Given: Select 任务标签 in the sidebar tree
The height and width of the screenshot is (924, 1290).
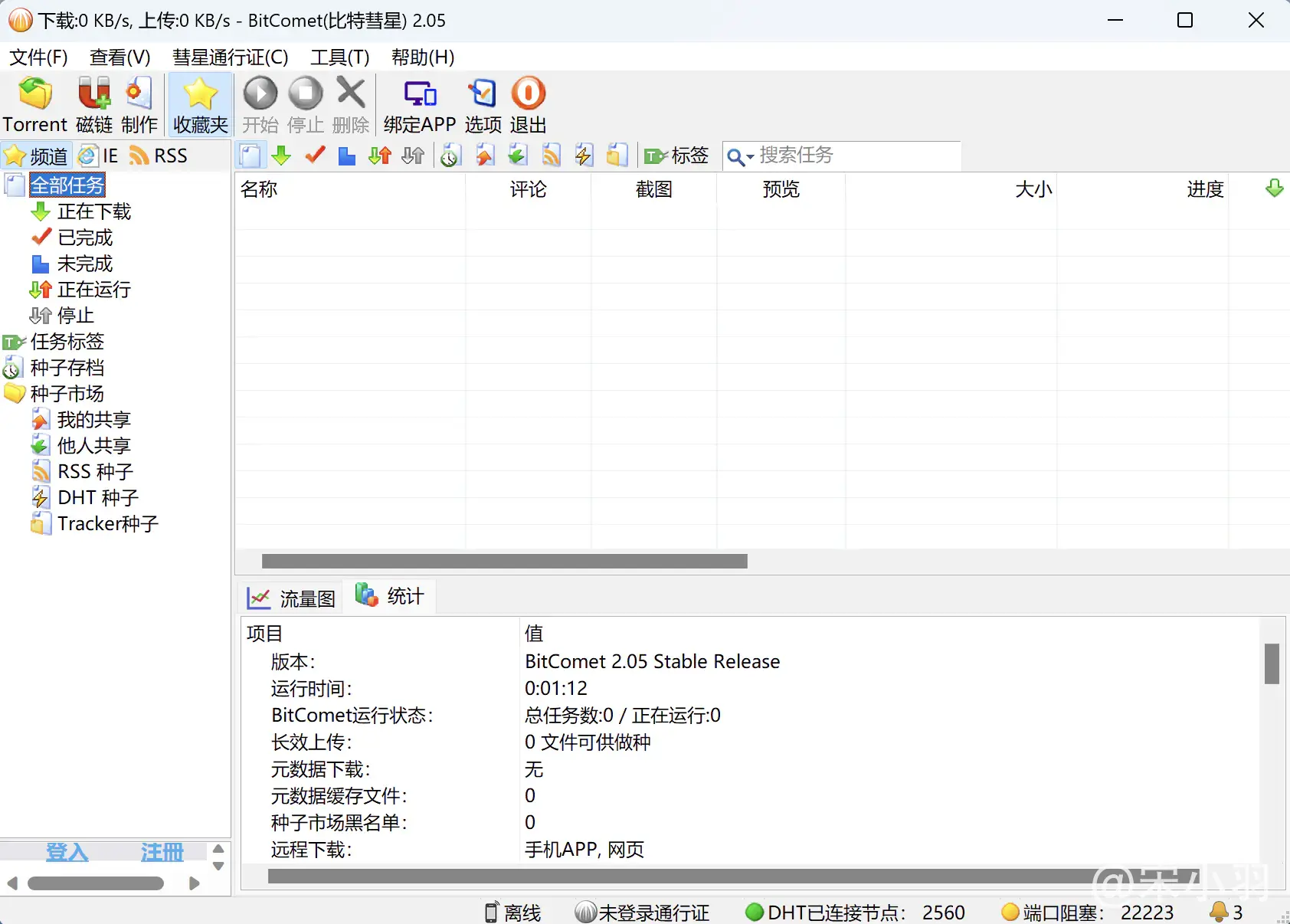Looking at the screenshot, I should pos(67,342).
